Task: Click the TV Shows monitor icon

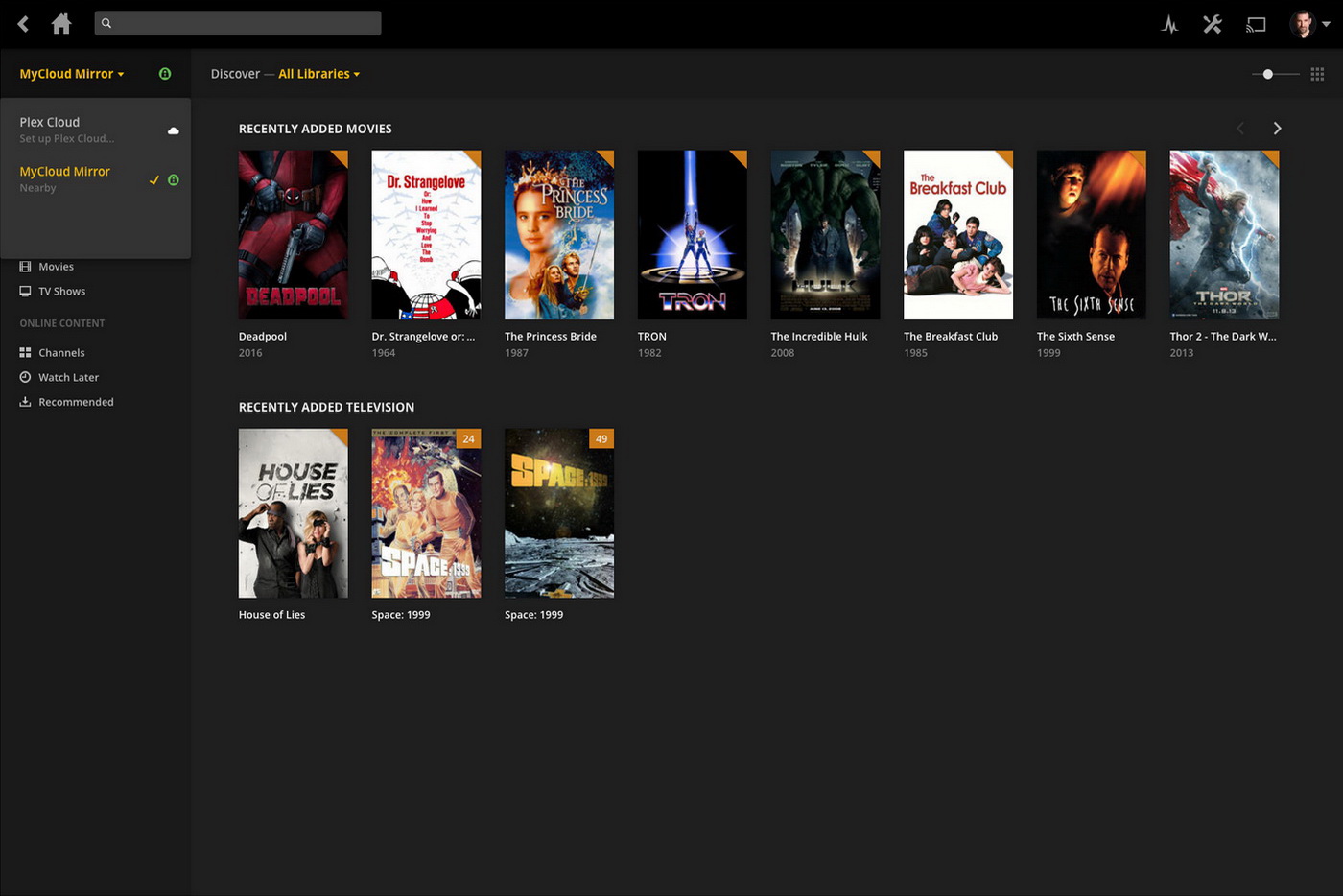Action: pyautogui.click(x=25, y=292)
